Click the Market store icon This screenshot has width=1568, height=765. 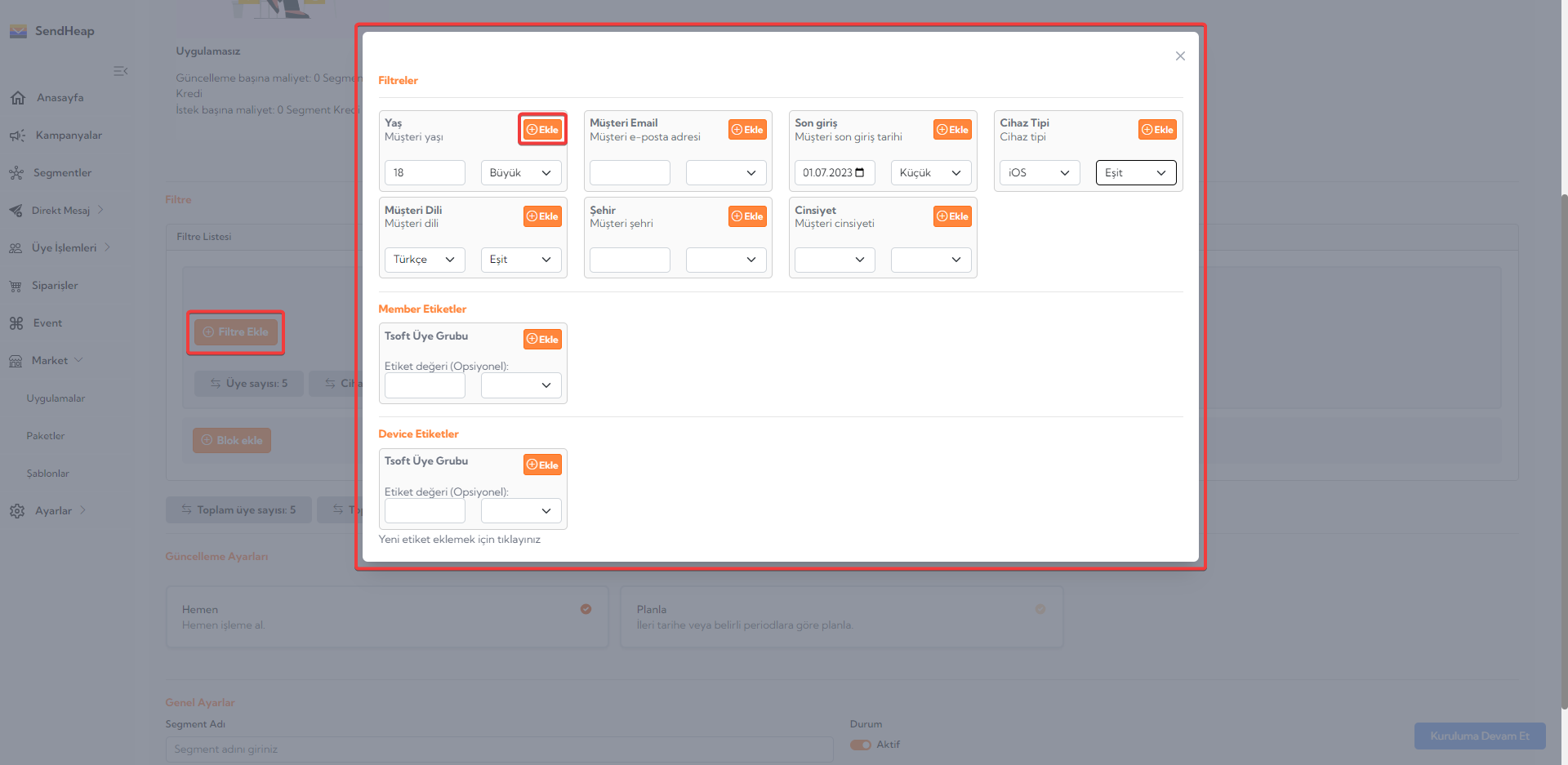point(16,361)
